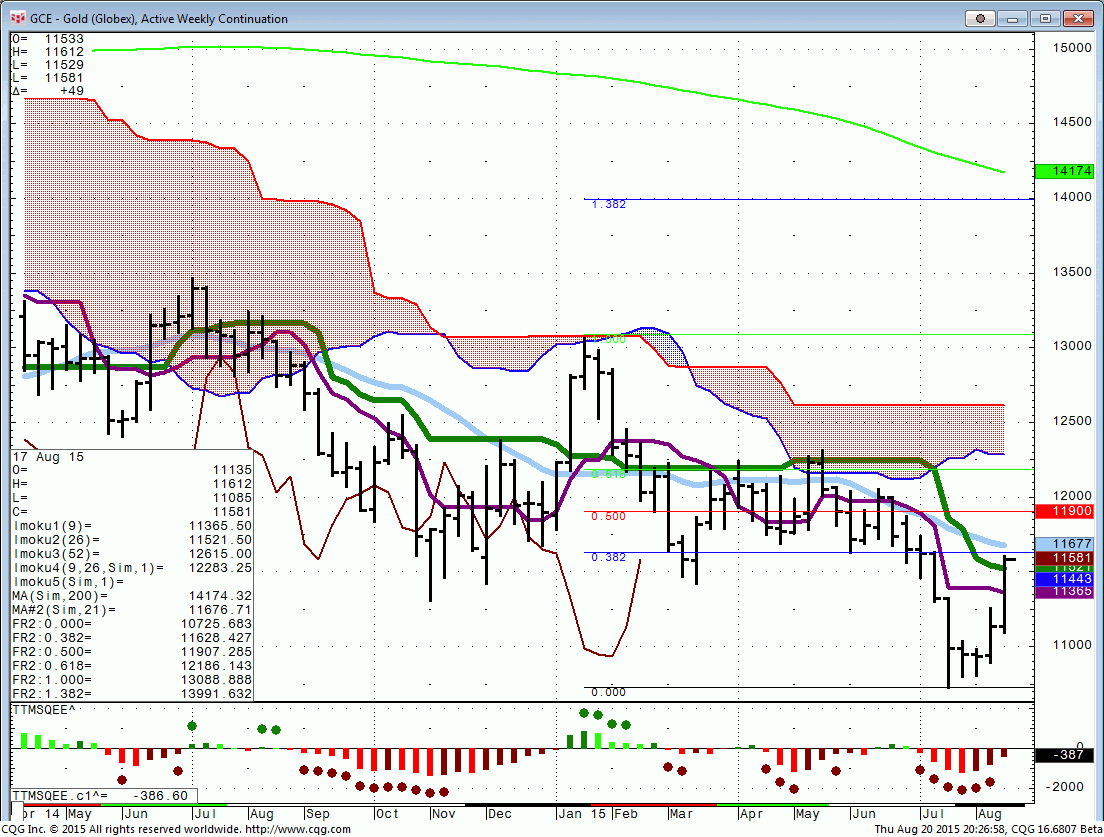This screenshot has width=1104, height=837.
Task: Click the CQG application icon in title bar
Action: pyautogui.click(x=18, y=18)
